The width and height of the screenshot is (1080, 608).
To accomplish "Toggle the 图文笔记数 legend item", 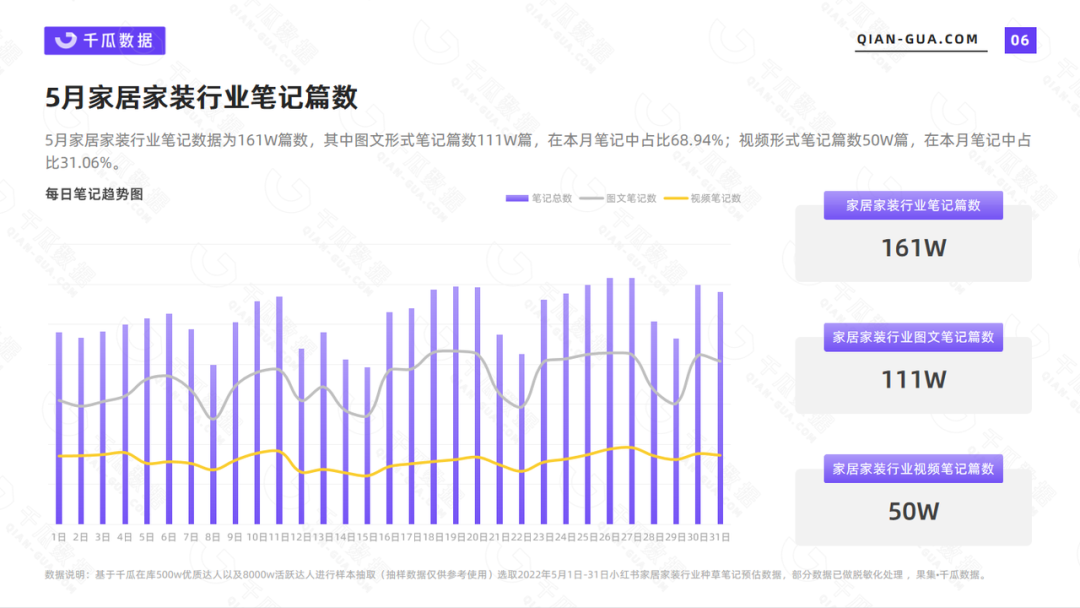I will 631,198.
